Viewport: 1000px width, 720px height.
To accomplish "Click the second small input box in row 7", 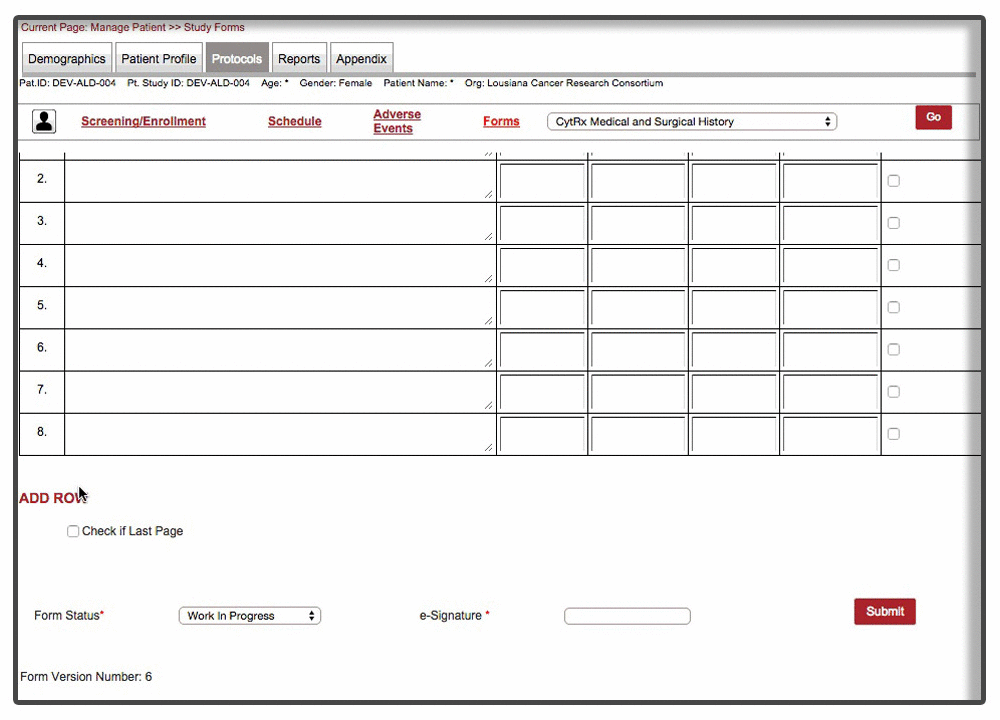I will [638, 392].
